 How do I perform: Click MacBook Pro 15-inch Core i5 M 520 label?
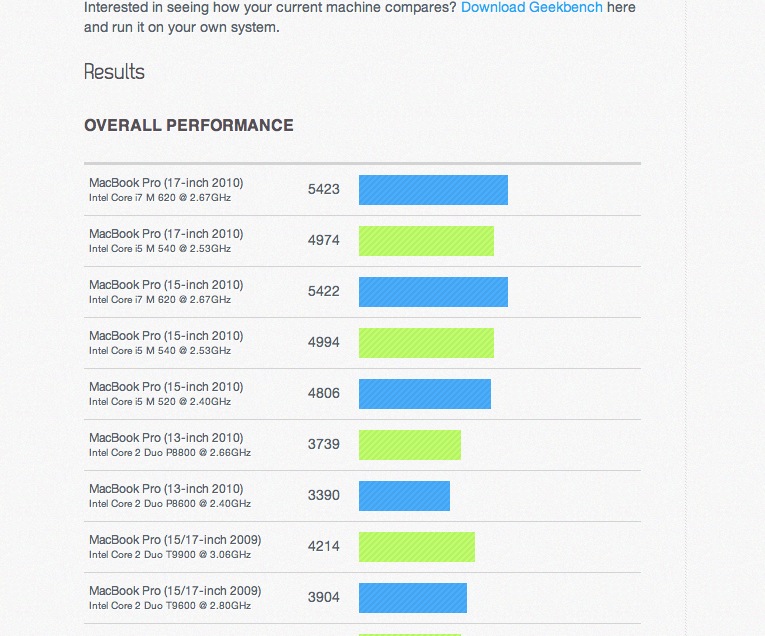pyautogui.click(x=166, y=394)
